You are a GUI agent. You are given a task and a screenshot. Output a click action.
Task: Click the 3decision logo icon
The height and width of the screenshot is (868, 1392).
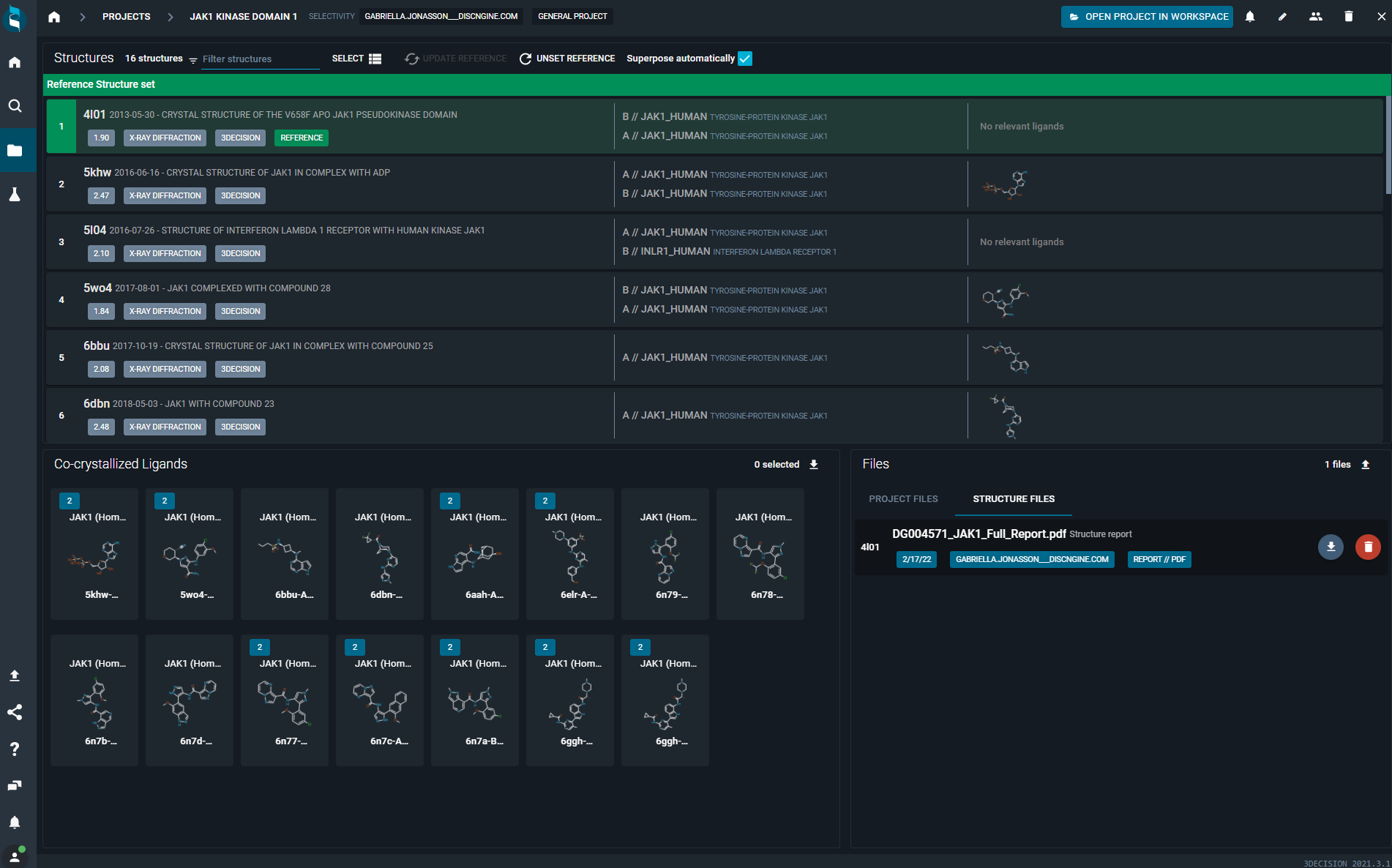[15, 18]
